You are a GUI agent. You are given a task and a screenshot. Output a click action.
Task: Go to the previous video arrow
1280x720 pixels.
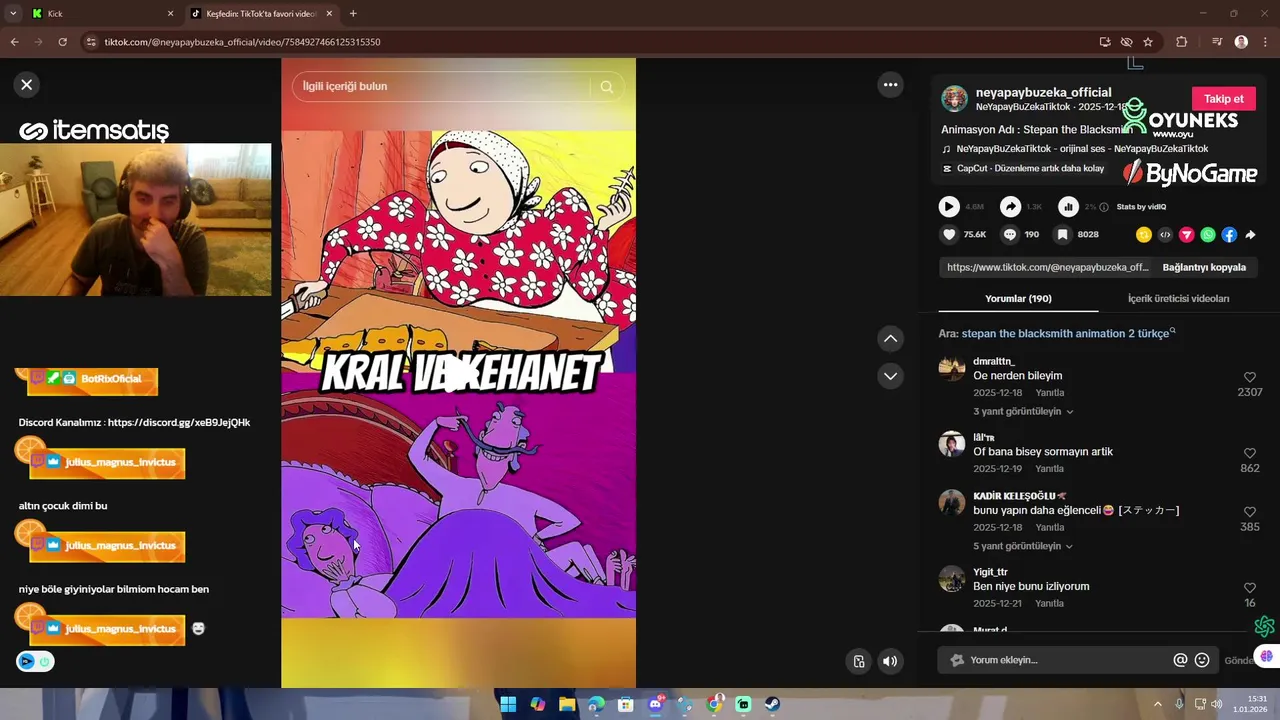point(890,339)
